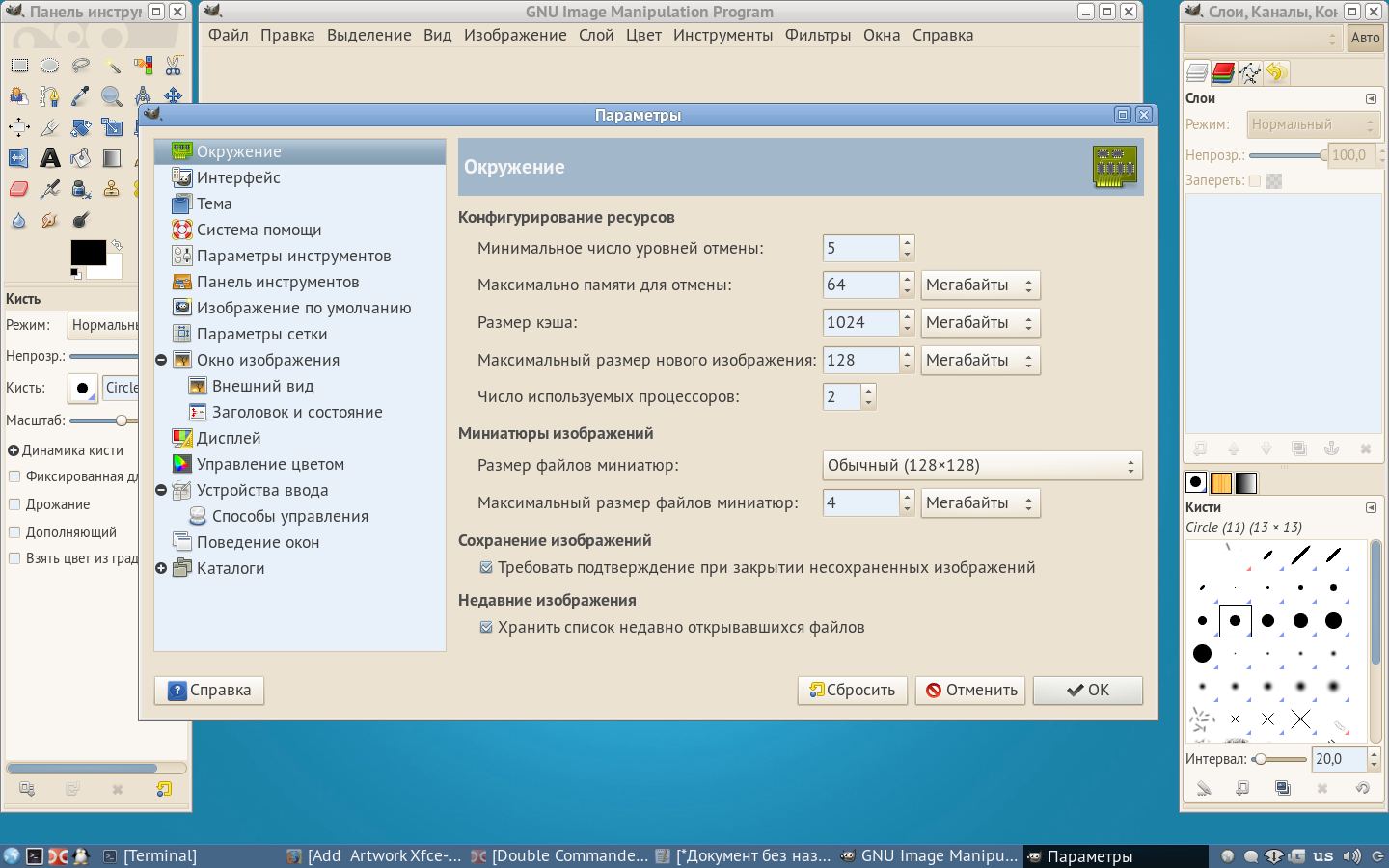Select the Rectangle Select tool
This screenshot has width=1389, height=868.
(x=19, y=66)
